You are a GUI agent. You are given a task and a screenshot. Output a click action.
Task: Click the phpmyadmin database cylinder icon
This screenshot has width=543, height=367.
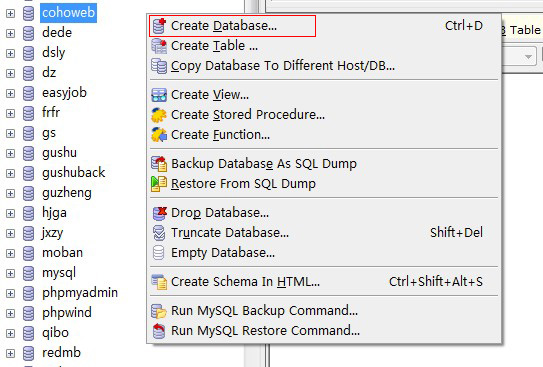[28, 293]
